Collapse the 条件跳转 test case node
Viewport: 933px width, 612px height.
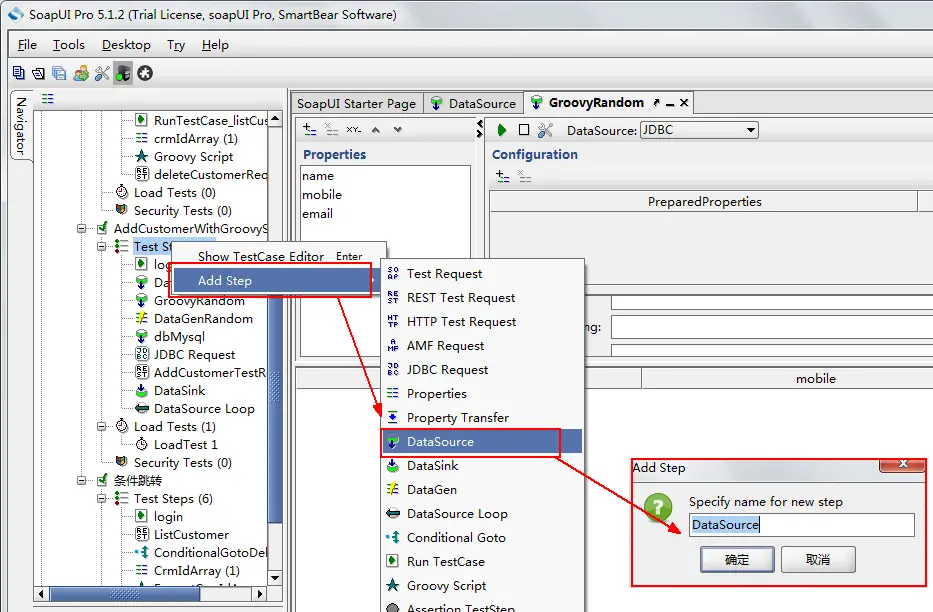[82, 481]
